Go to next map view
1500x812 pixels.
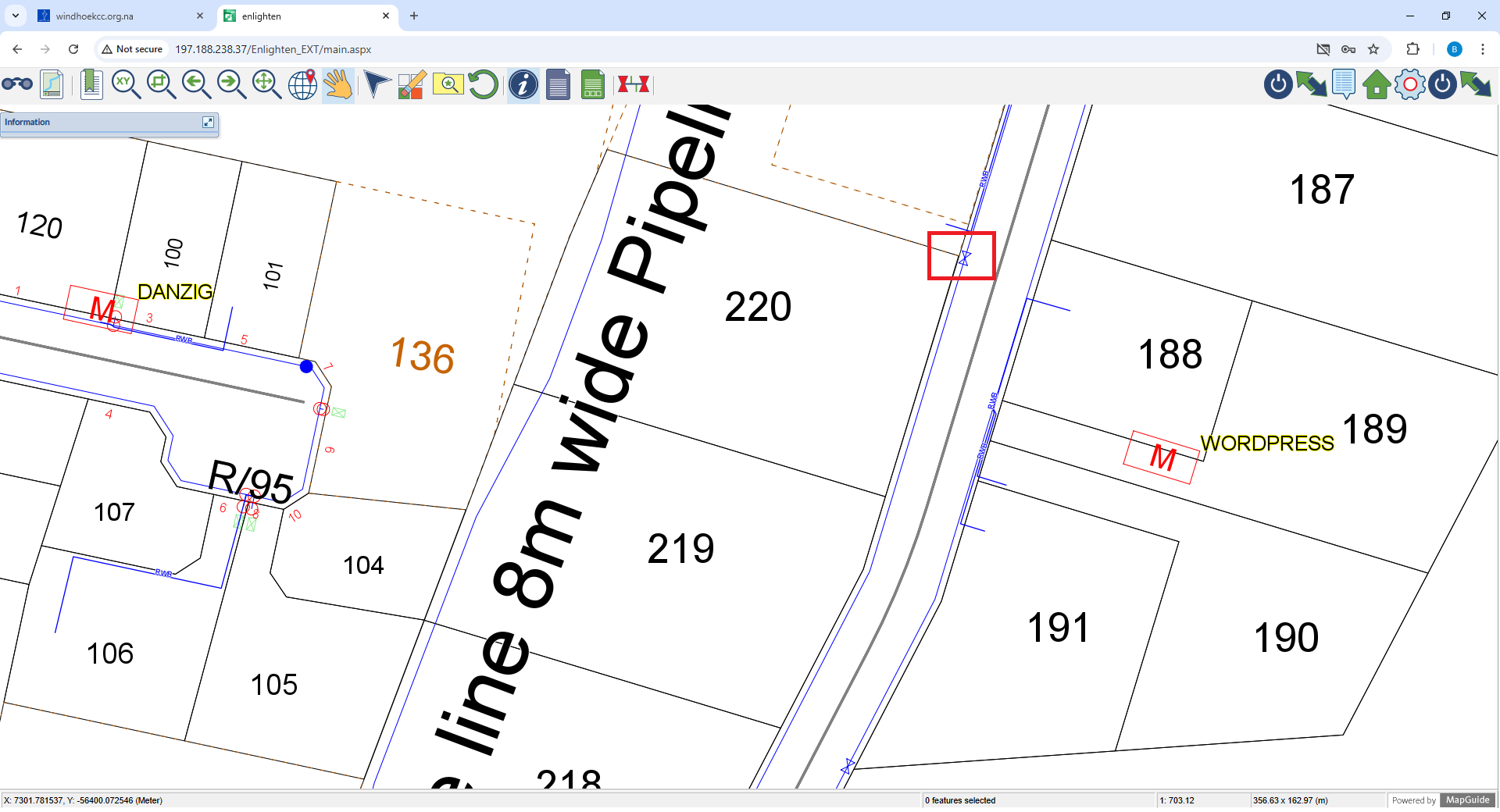click(231, 84)
